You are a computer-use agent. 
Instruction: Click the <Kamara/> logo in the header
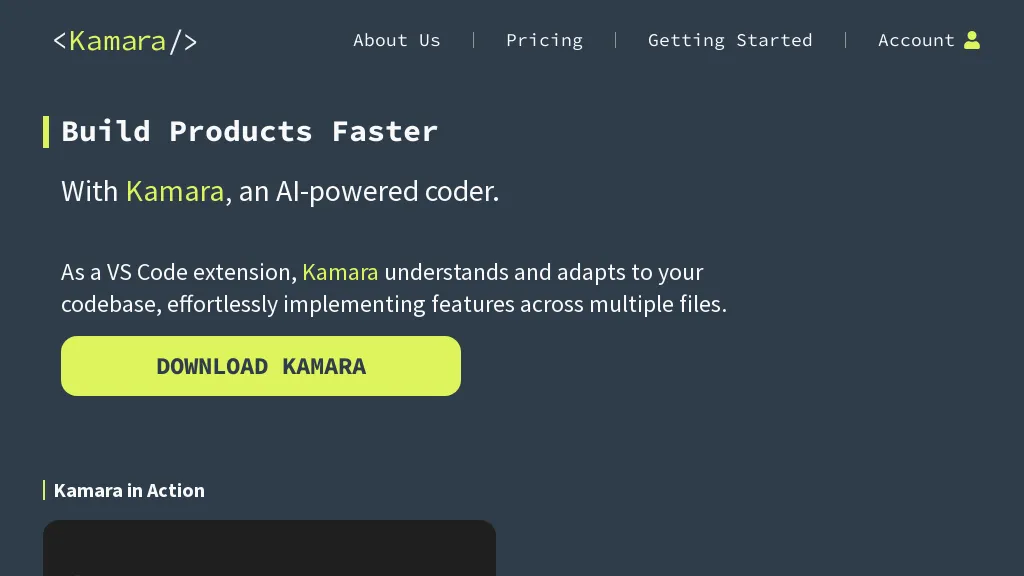124,40
